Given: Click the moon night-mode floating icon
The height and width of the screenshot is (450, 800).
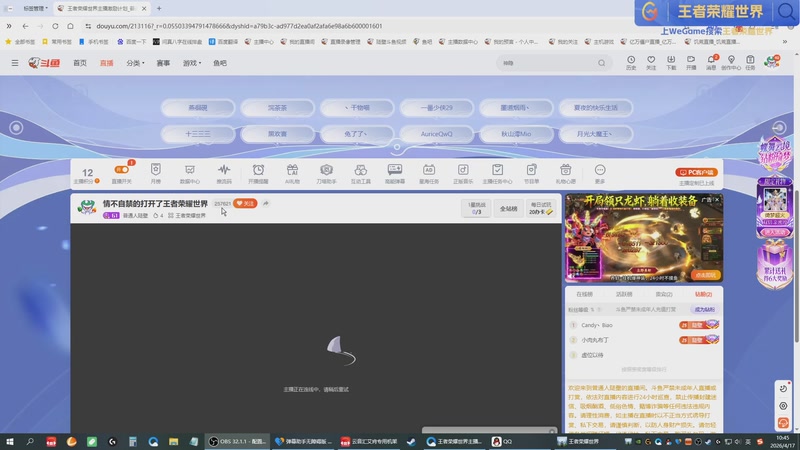Looking at the screenshot, I should coord(783,388).
